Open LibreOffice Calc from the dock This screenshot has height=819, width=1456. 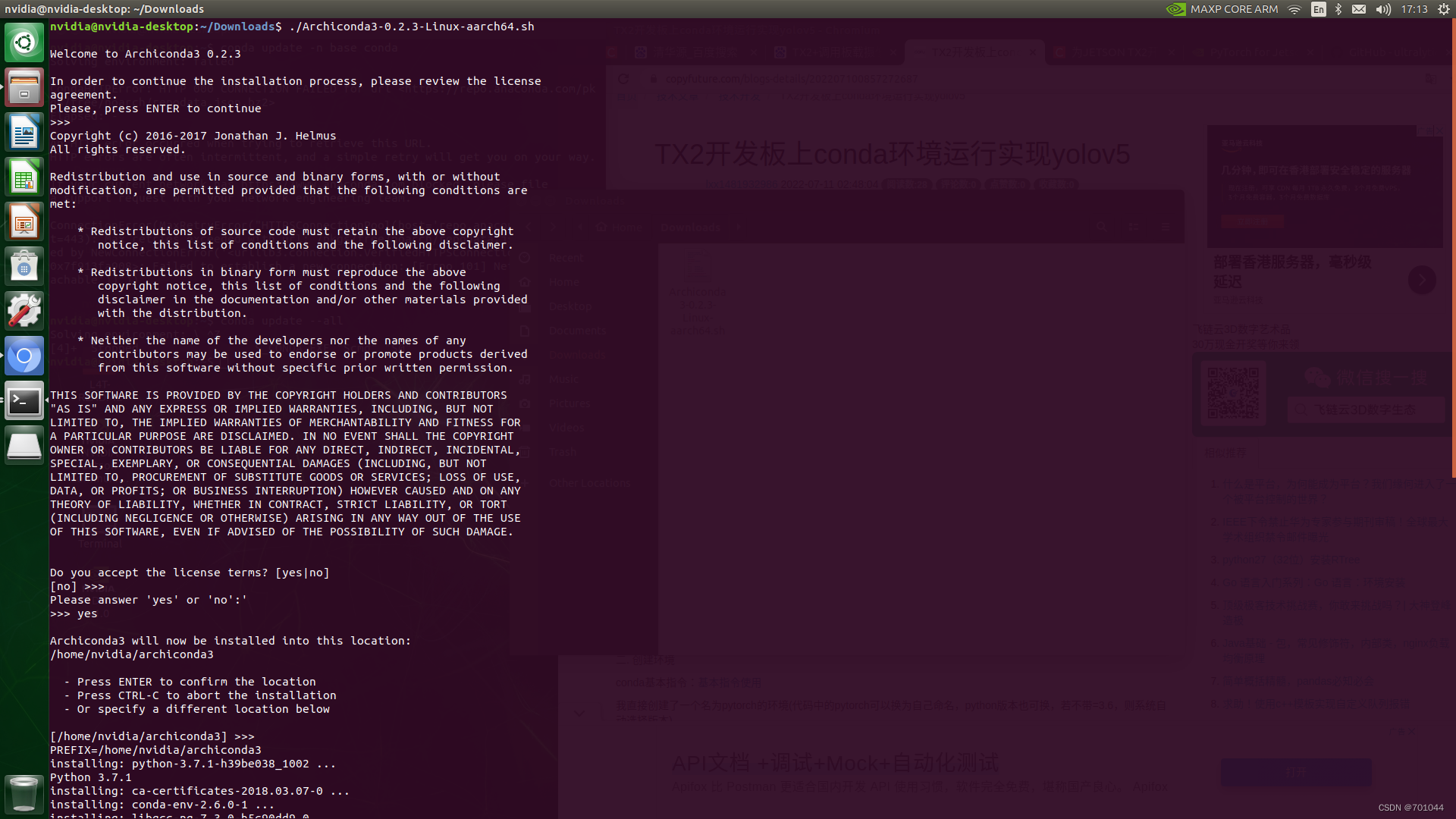pyautogui.click(x=24, y=176)
